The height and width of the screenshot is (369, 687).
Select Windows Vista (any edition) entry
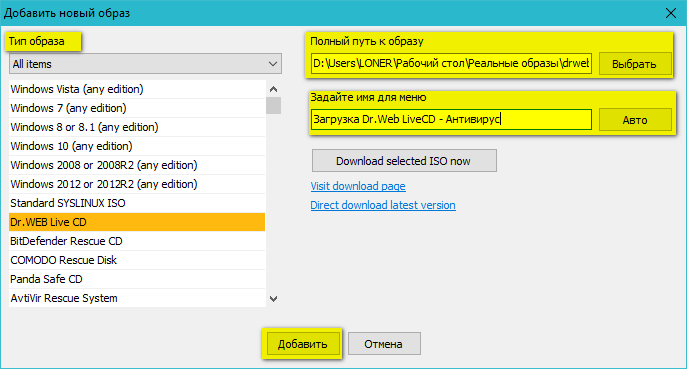tap(137, 89)
